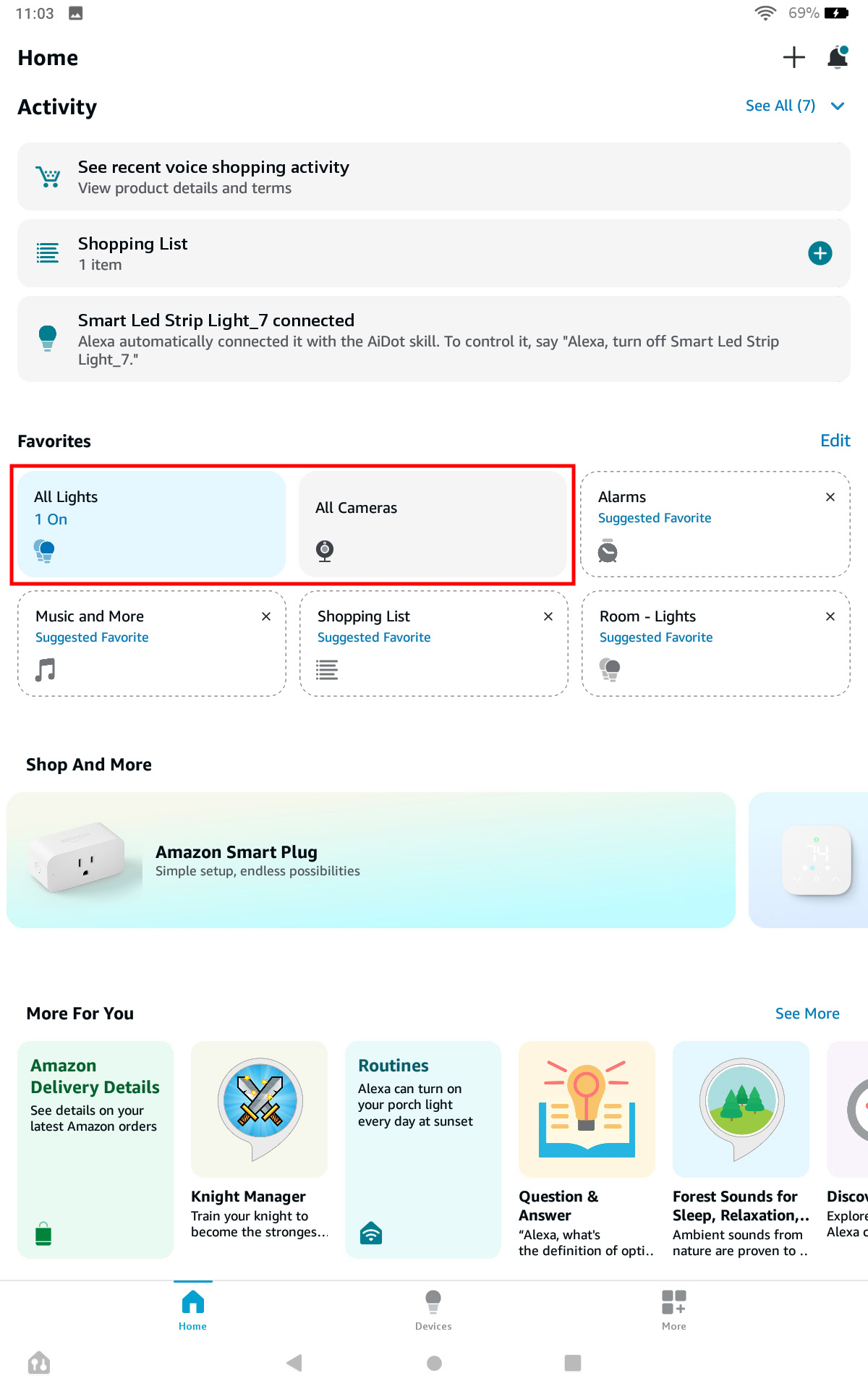Open the Knight Manager skill thumbnail
Image resolution: width=868 pixels, height=1389 pixels.
coord(259,1109)
